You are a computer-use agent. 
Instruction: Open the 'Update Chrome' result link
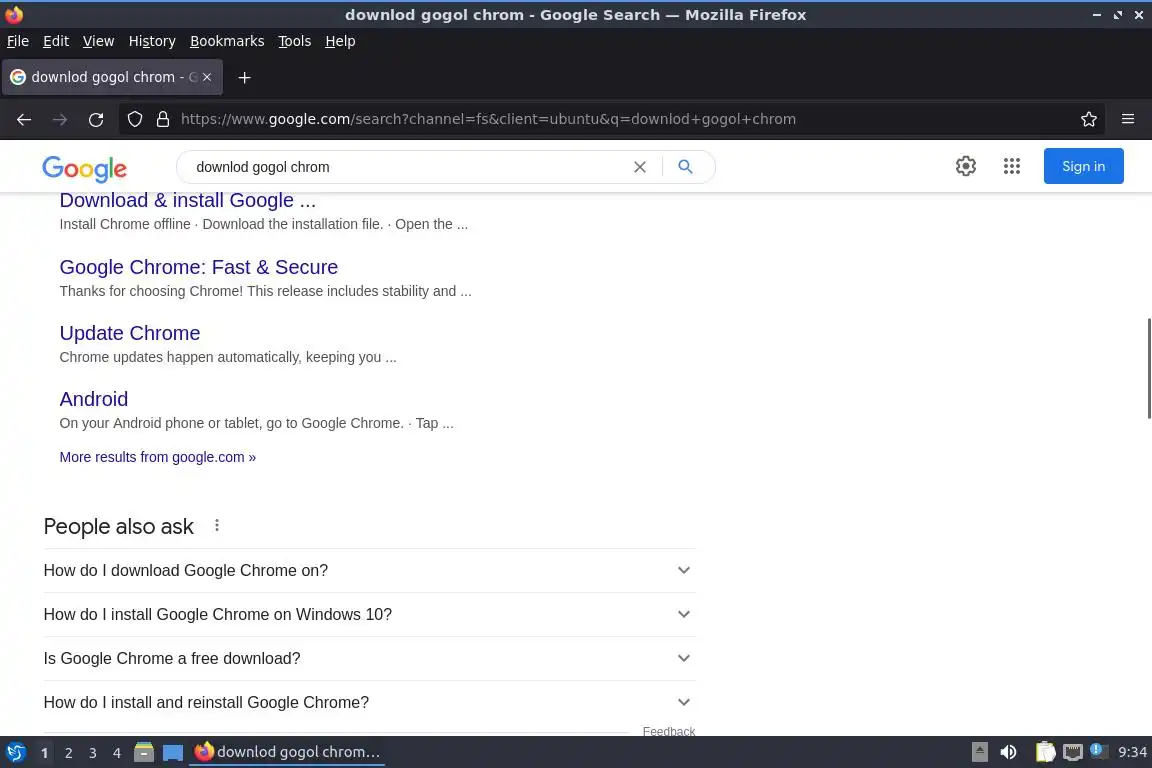129,333
